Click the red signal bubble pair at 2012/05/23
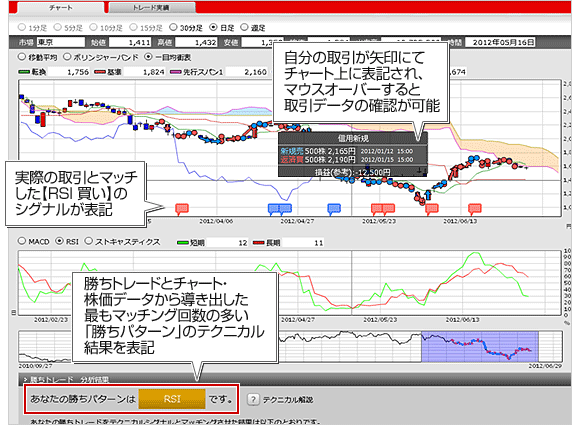The image size is (580, 425). point(383,209)
